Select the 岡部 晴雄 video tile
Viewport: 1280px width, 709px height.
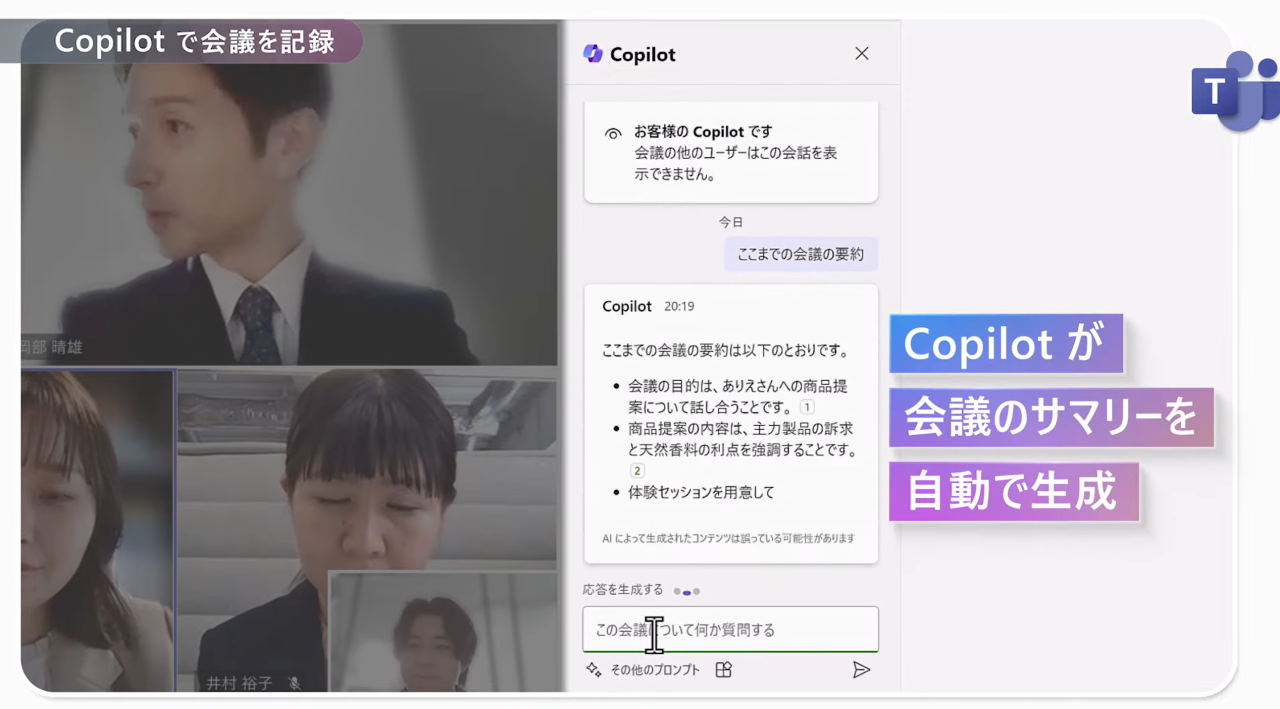click(289, 194)
